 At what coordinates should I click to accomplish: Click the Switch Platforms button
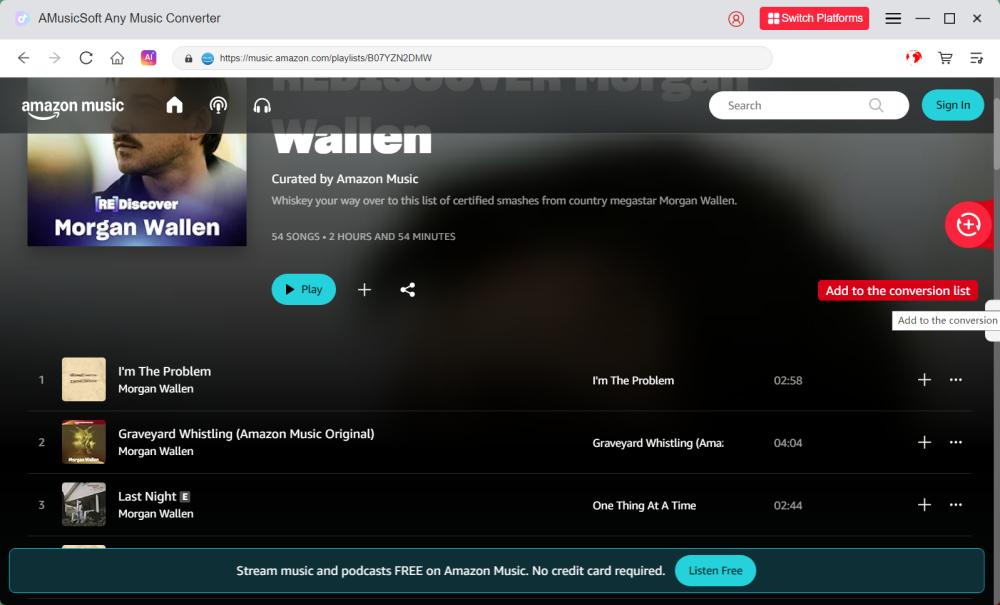click(814, 18)
